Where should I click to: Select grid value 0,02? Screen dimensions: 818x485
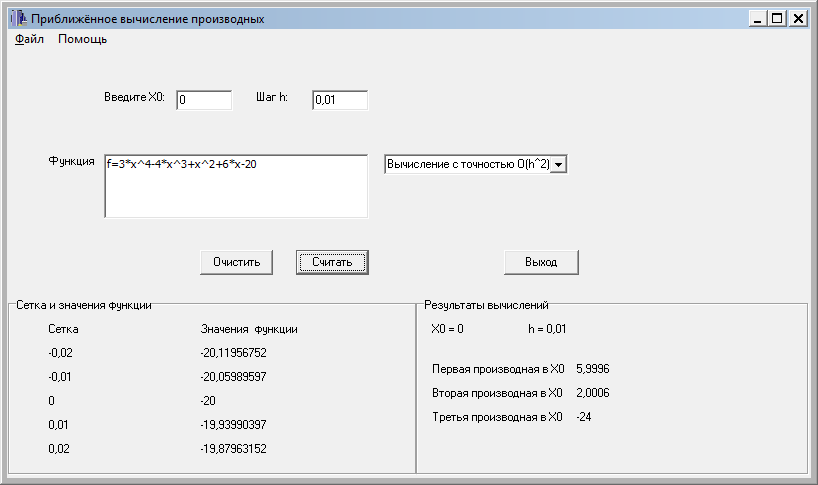(x=59, y=449)
